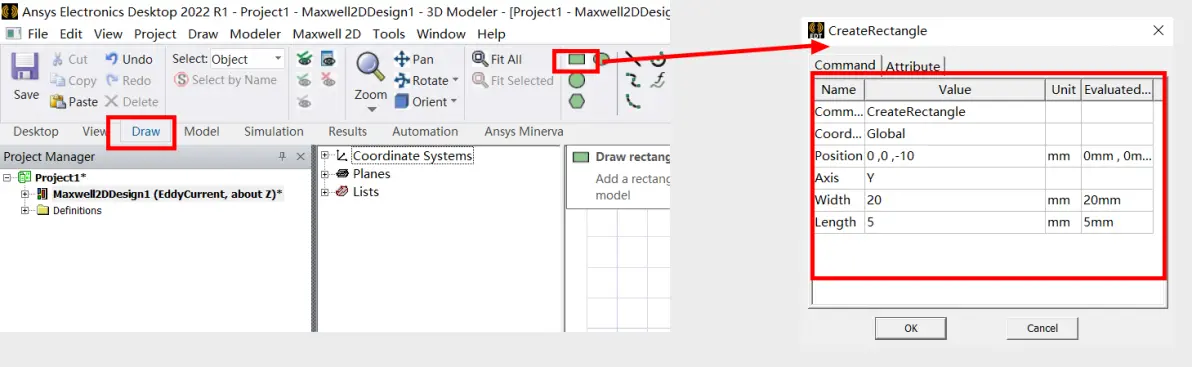
Task: Switch to the Model ribbon tab
Action: pyautogui.click(x=201, y=131)
